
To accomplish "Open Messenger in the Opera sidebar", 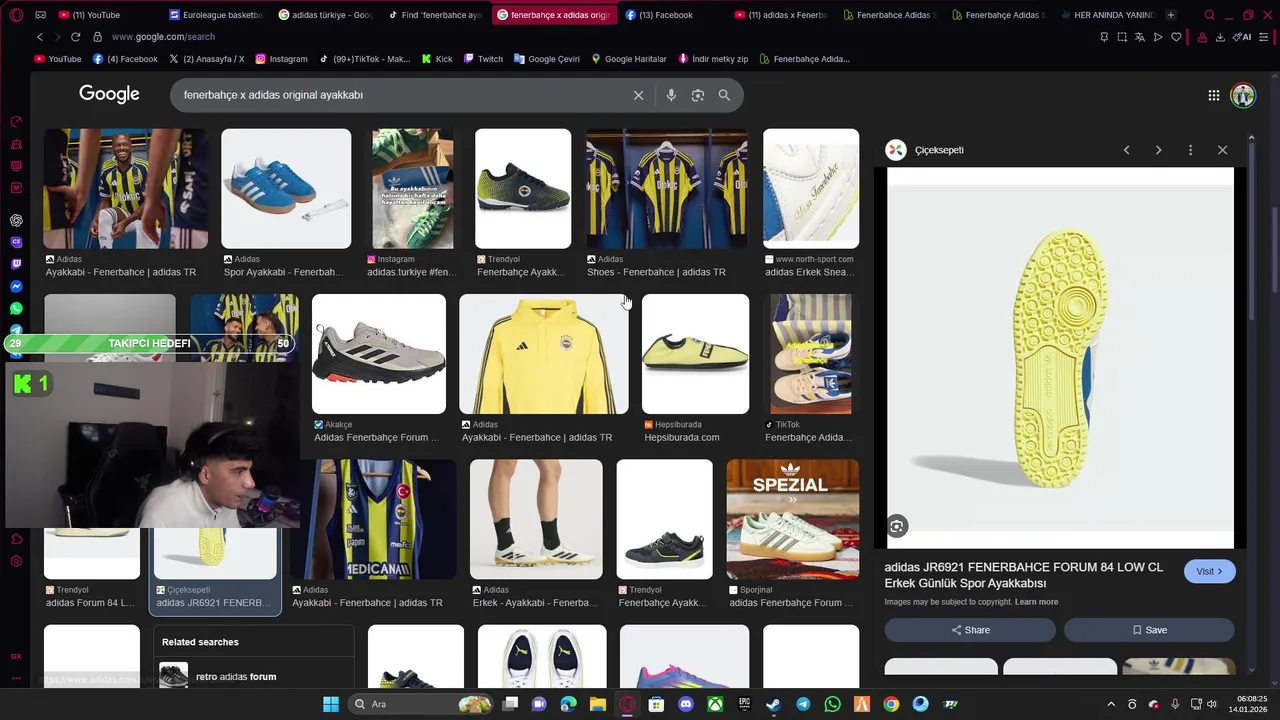I will click(16, 286).
